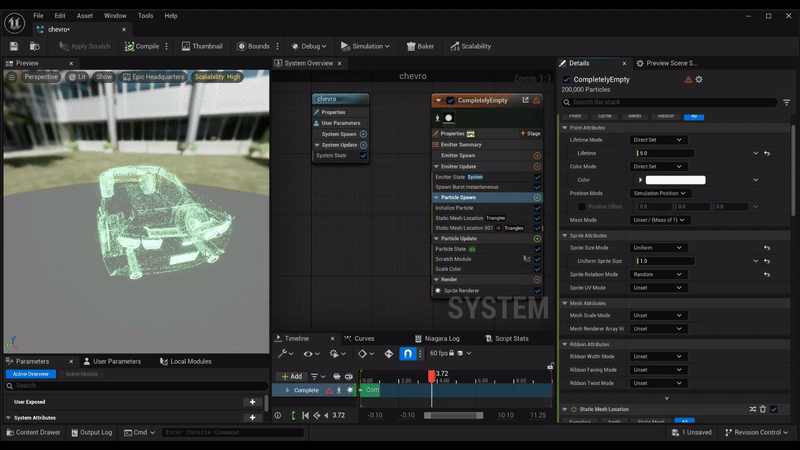800x450 pixels.
Task: Open the Debug dropdown menu
Action: pos(308,46)
